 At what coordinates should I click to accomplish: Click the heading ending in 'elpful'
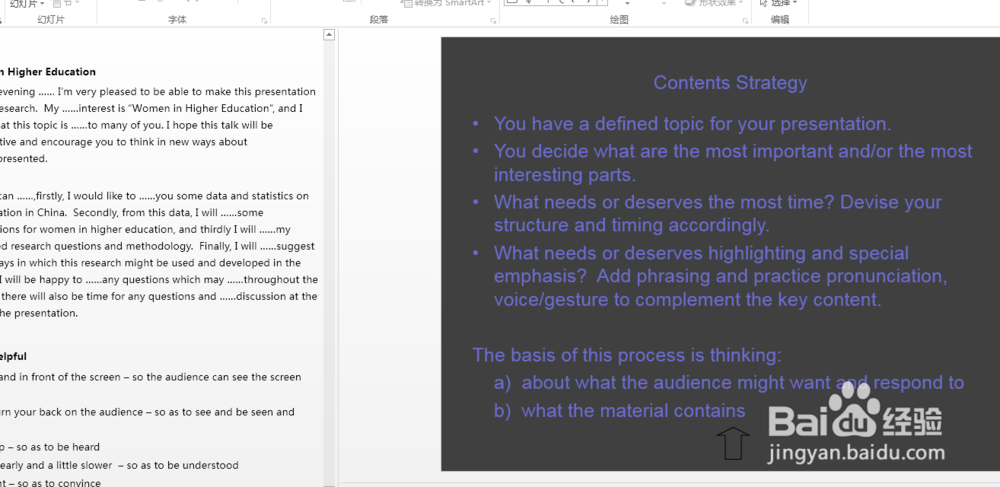[13, 356]
